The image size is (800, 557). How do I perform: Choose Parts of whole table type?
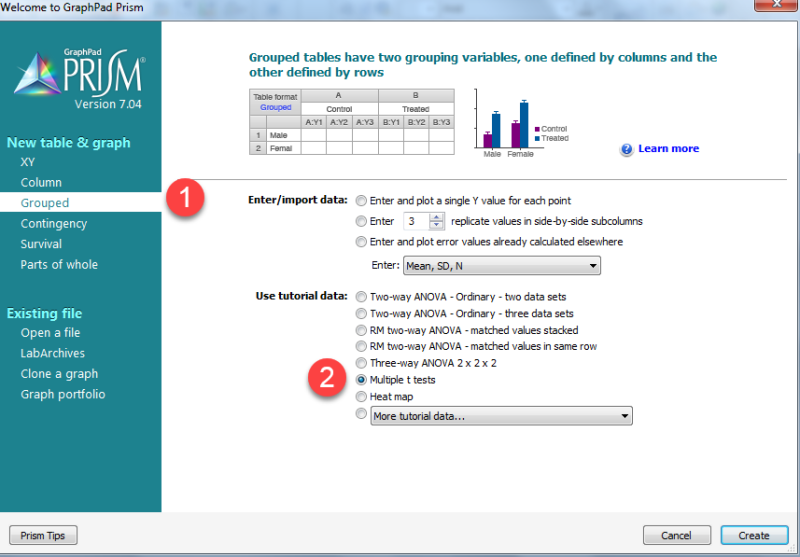[59, 264]
